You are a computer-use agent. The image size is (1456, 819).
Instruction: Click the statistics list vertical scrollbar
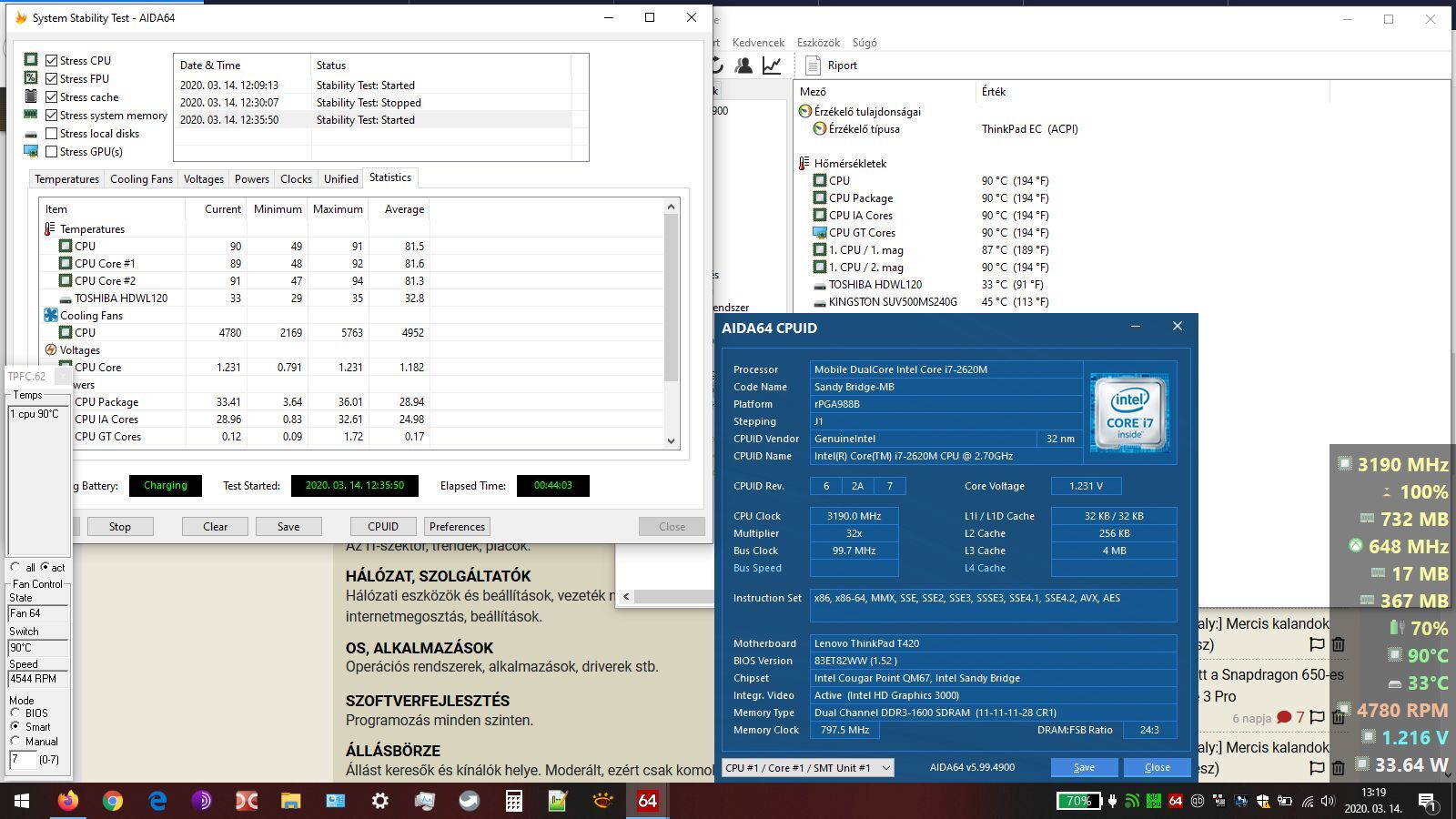coord(672,298)
